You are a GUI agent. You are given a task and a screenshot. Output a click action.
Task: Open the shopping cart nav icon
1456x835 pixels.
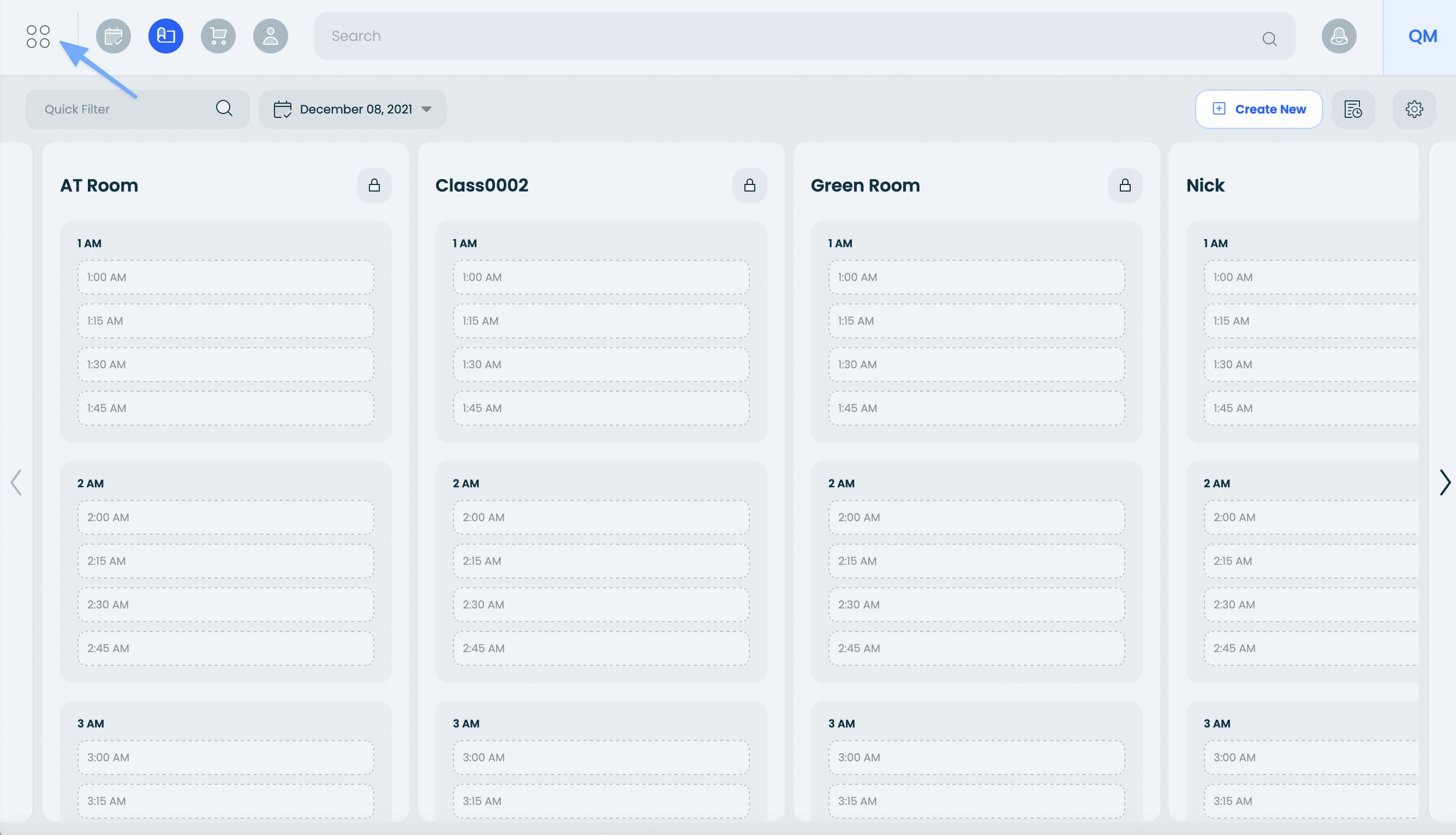pyautogui.click(x=218, y=36)
